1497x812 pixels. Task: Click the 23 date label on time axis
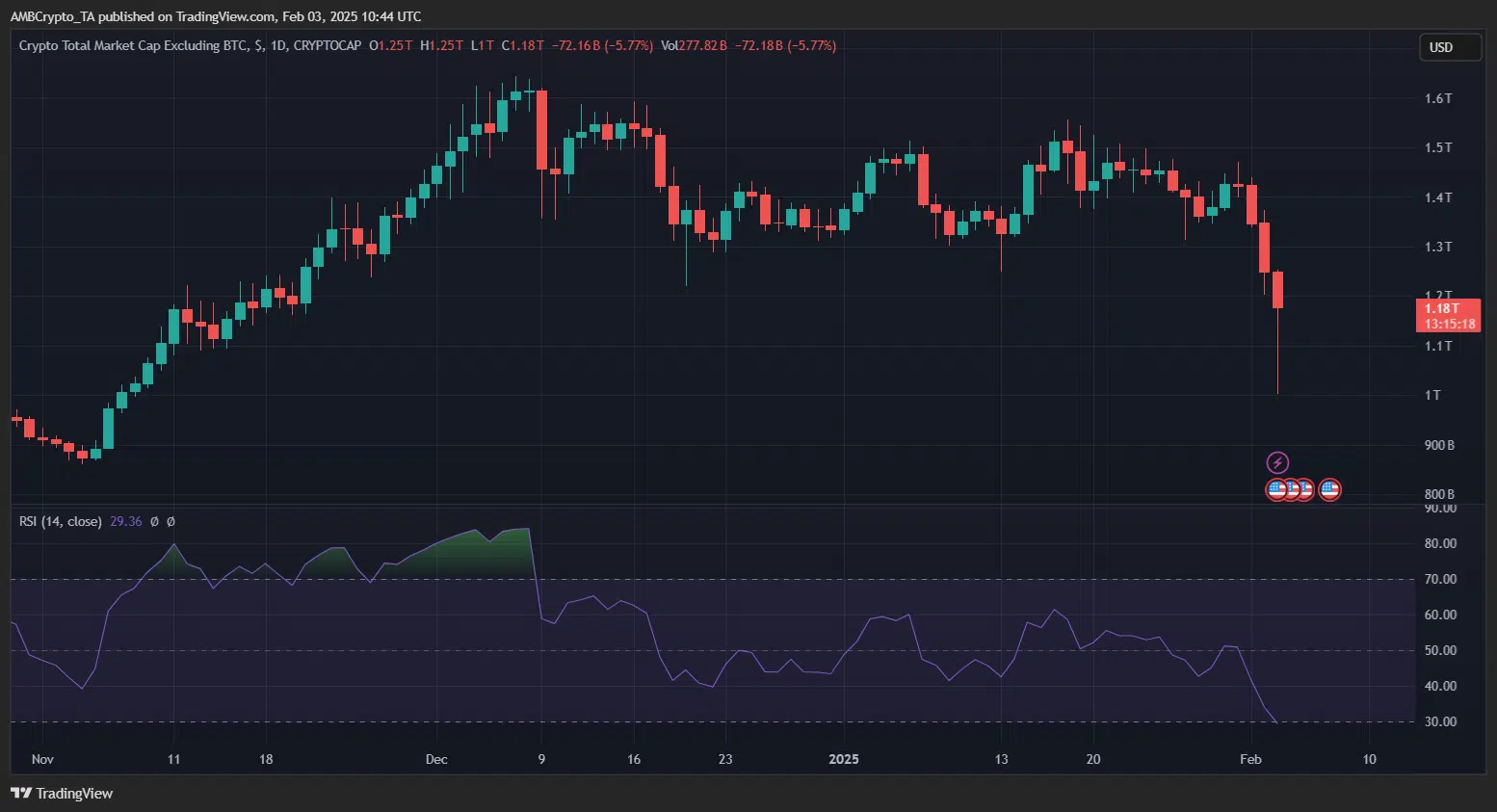coord(725,759)
